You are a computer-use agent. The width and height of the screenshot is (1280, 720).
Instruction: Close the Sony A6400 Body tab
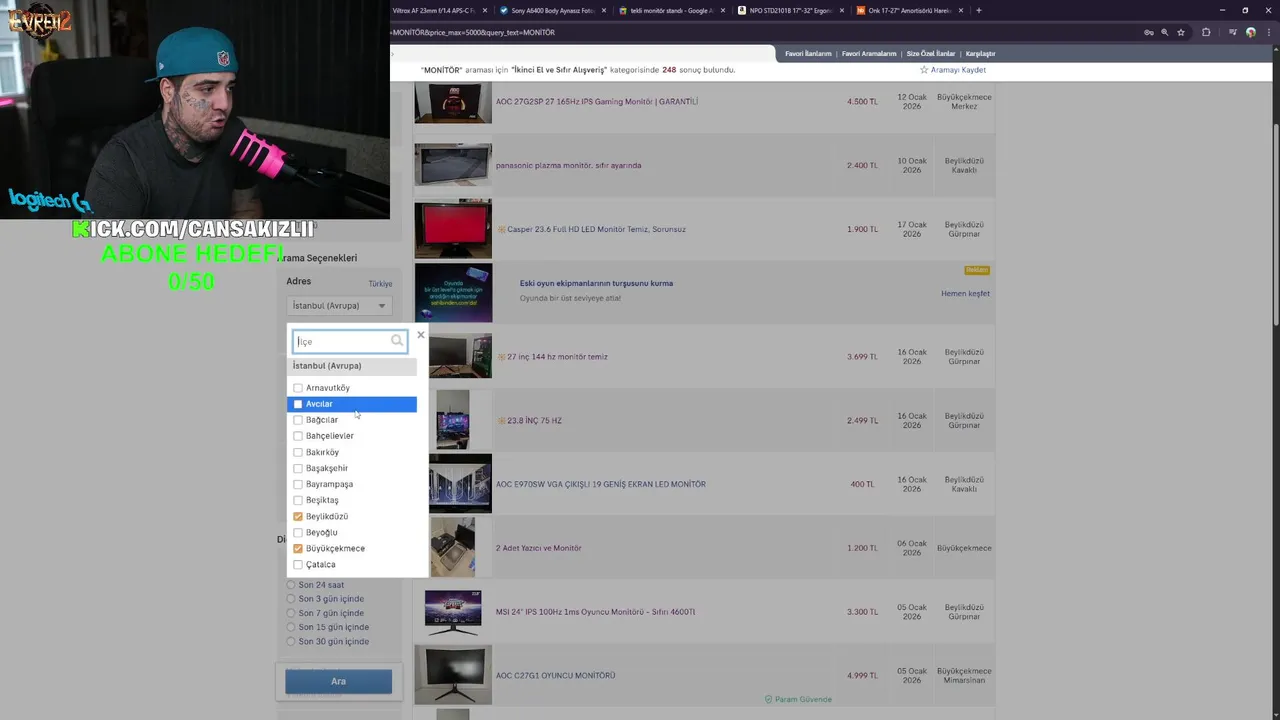pyautogui.click(x=603, y=10)
